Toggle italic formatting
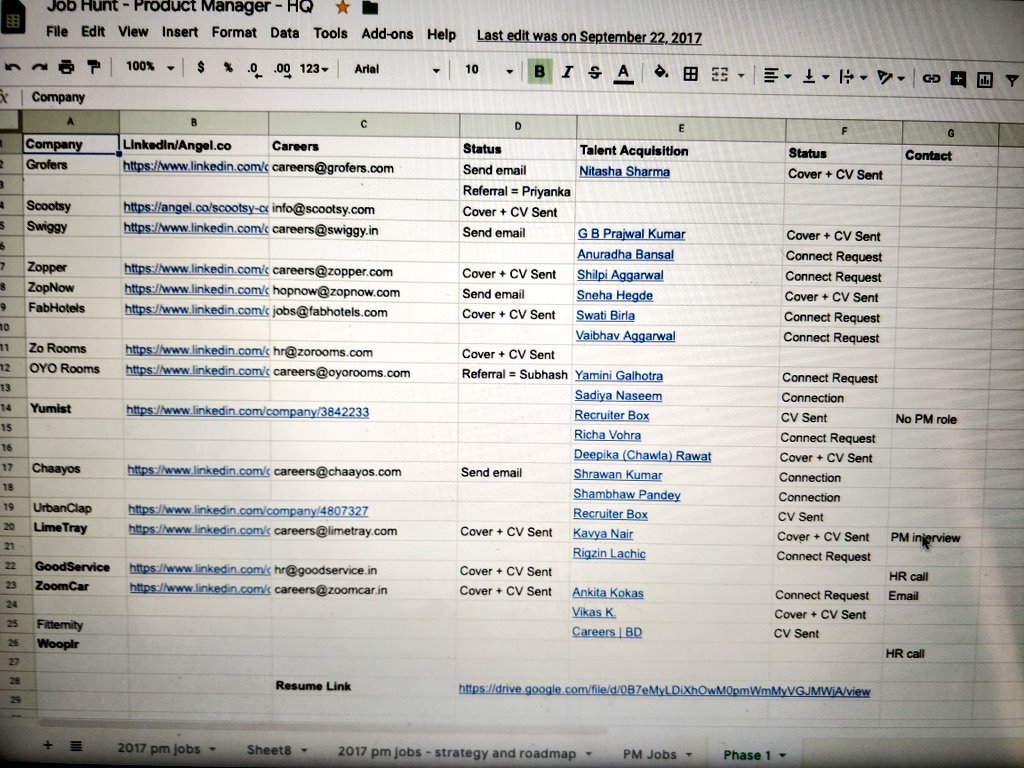The height and width of the screenshot is (768, 1024). (567, 72)
